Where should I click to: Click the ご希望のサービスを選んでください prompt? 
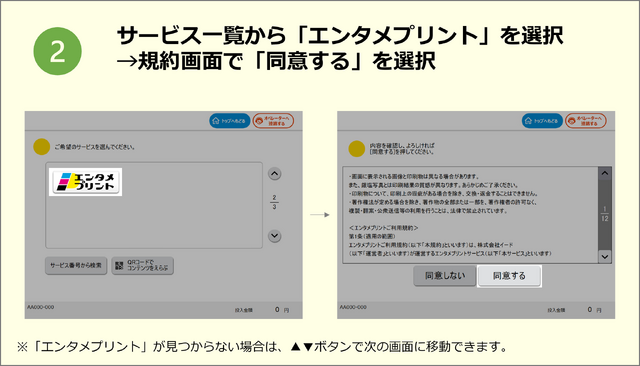pyautogui.click(x=95, y=147)
